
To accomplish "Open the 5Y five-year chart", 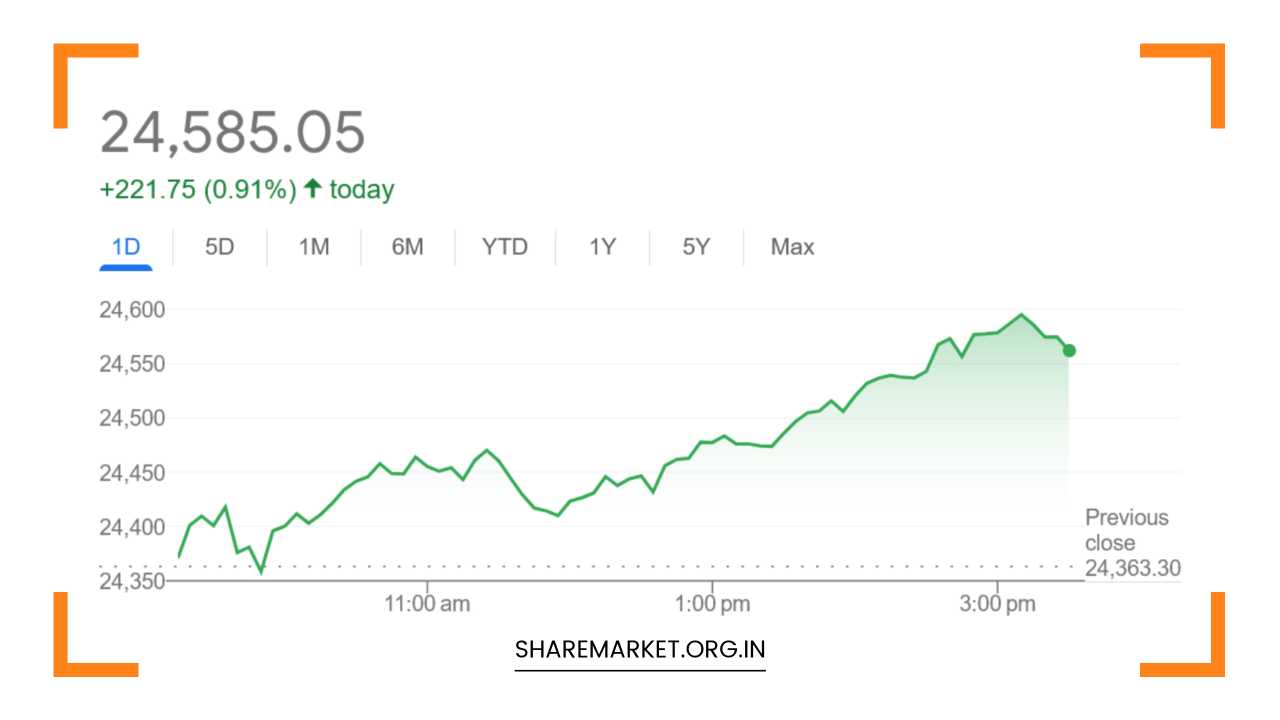I will (x=695, y=246).
